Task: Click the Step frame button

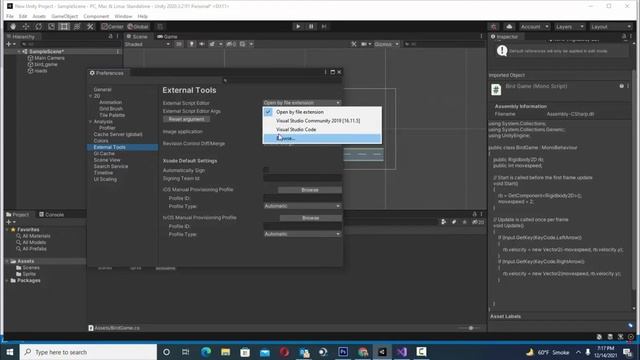Action: (x=324, y=27)
